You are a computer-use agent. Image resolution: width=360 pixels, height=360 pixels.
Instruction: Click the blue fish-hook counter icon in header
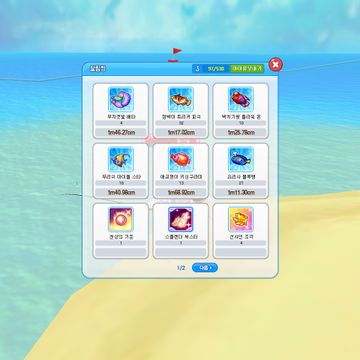197,69
